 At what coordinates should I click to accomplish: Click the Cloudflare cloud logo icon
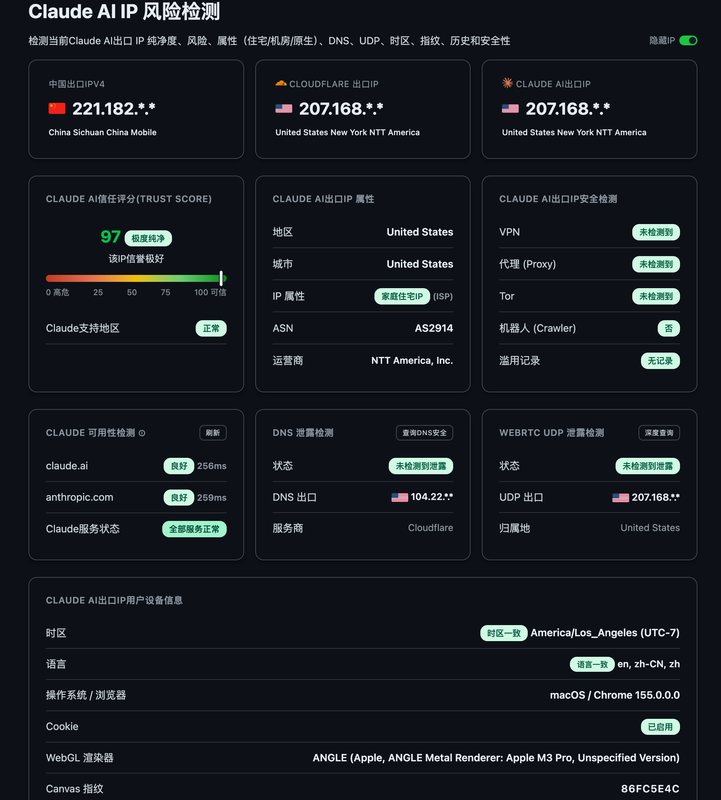pyautogui.click(x=281, y=83)
